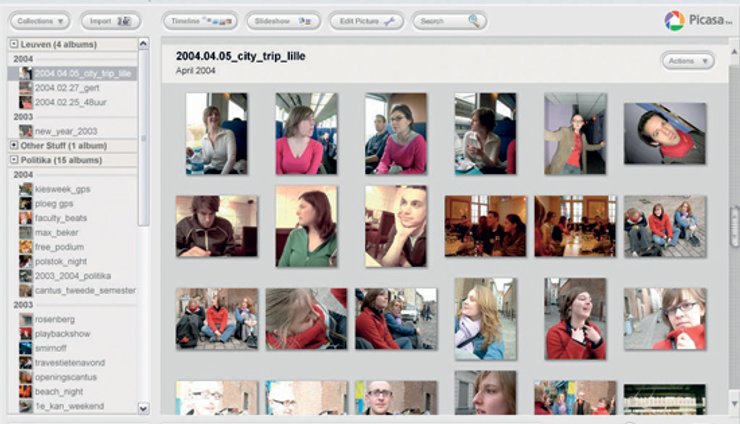Select the 2004.02.27_gert album
The width and height of the screenshot is (740, 424).
(68, 88)
